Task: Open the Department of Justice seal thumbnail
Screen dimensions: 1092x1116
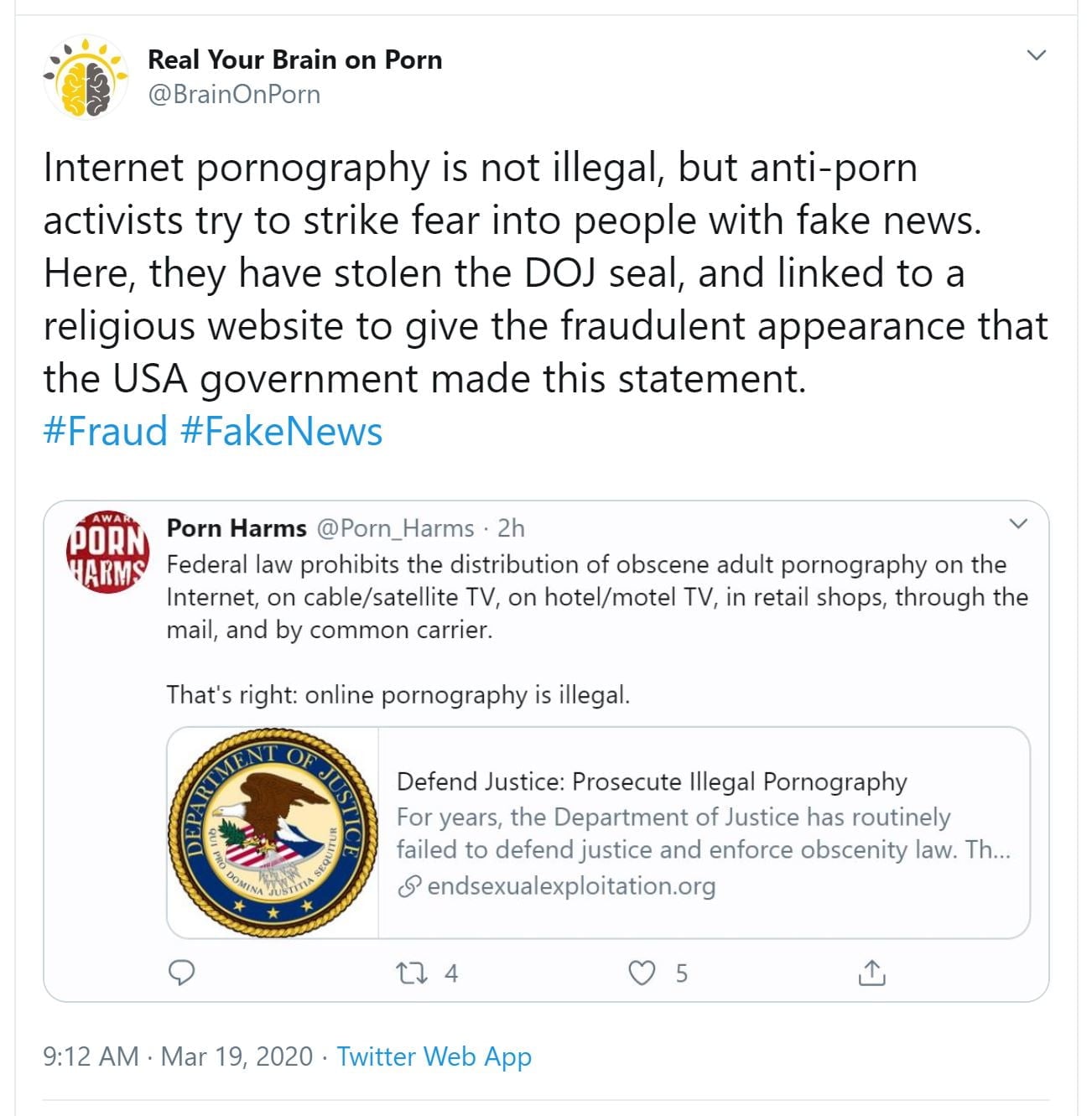Action: [273, 832]
